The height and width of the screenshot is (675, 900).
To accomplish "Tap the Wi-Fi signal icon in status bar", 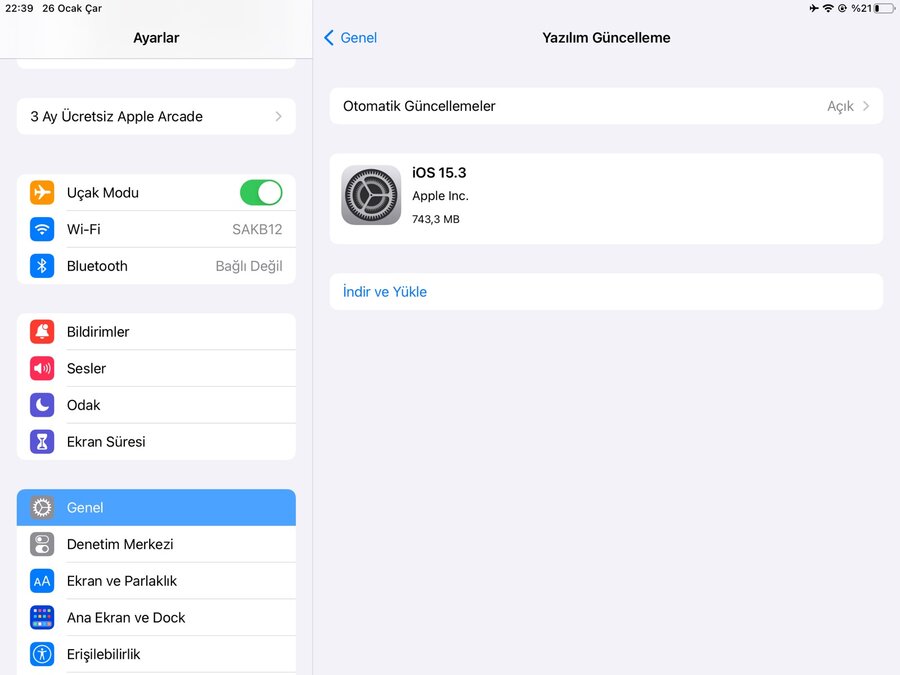I will (x=828, y=8).
